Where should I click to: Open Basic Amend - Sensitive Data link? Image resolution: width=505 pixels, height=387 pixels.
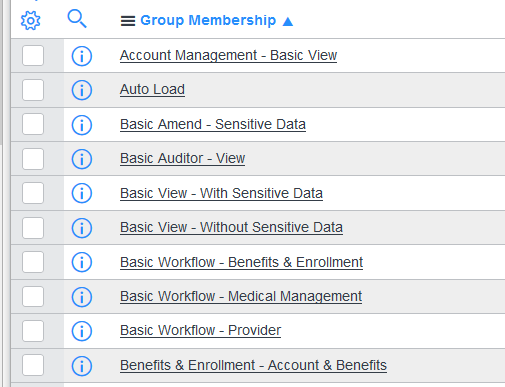tap(213, 124)
